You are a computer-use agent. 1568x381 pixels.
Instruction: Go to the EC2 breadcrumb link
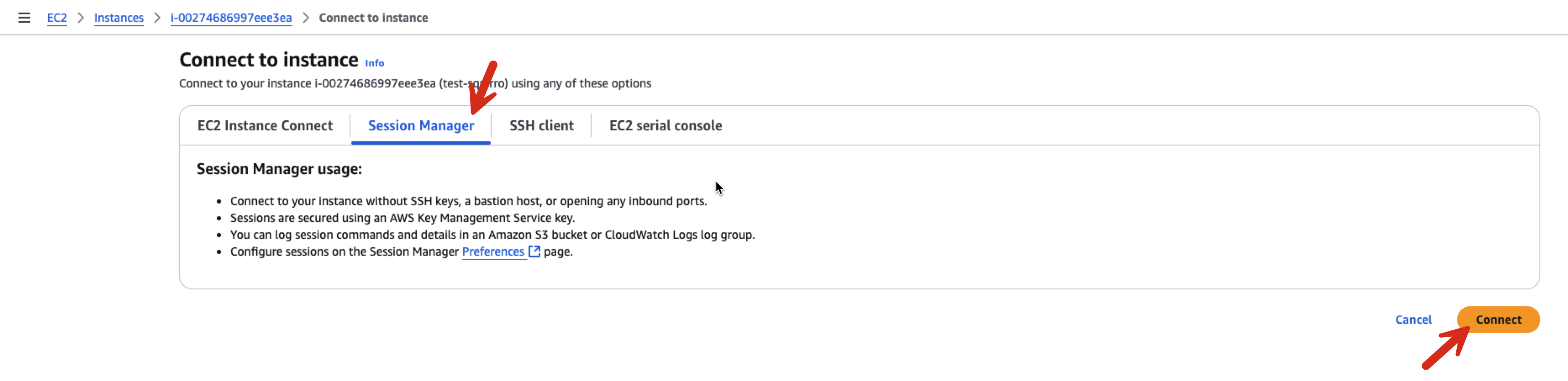tap(57, 18)
